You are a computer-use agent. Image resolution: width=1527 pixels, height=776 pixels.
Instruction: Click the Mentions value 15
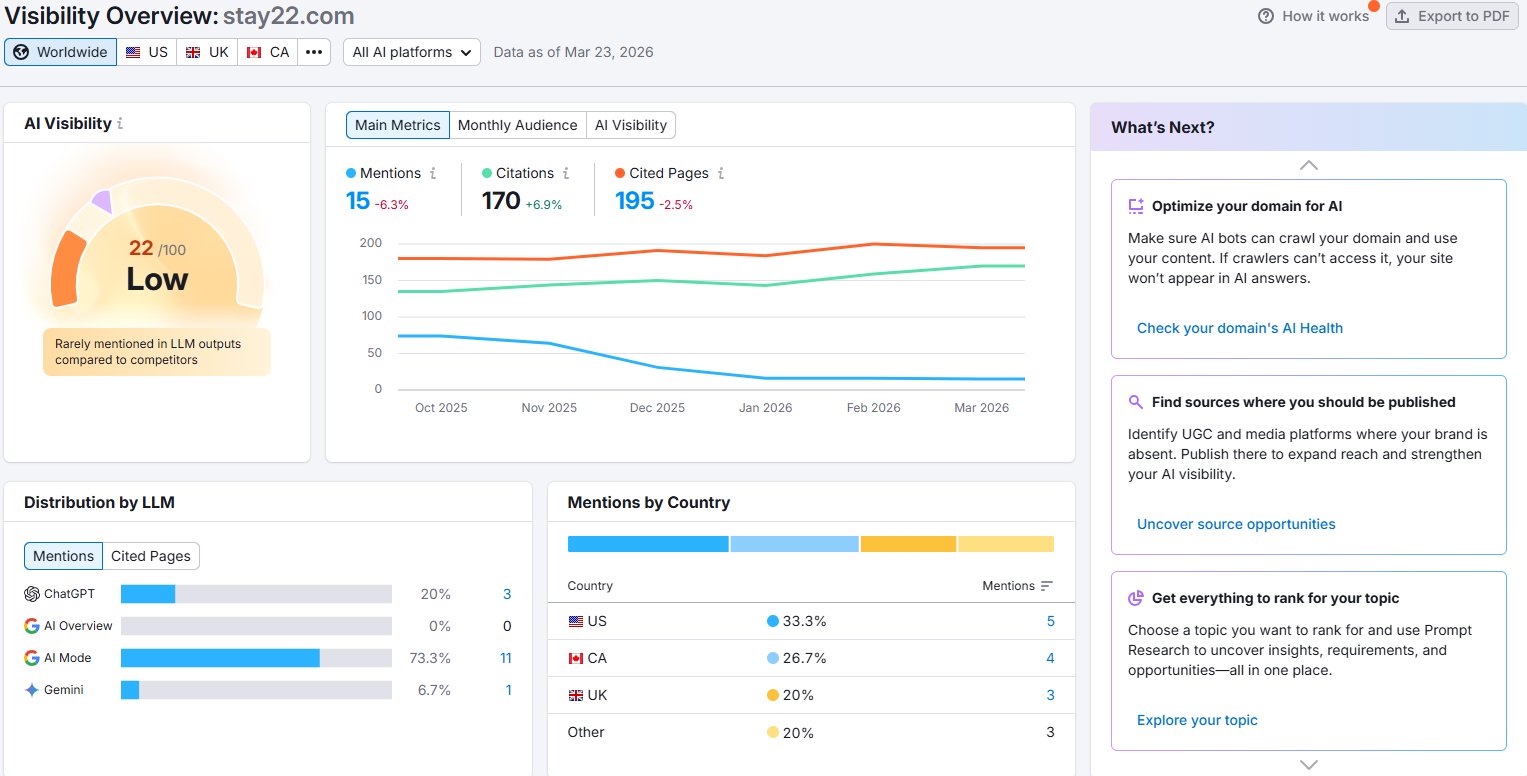click(357, 201)
